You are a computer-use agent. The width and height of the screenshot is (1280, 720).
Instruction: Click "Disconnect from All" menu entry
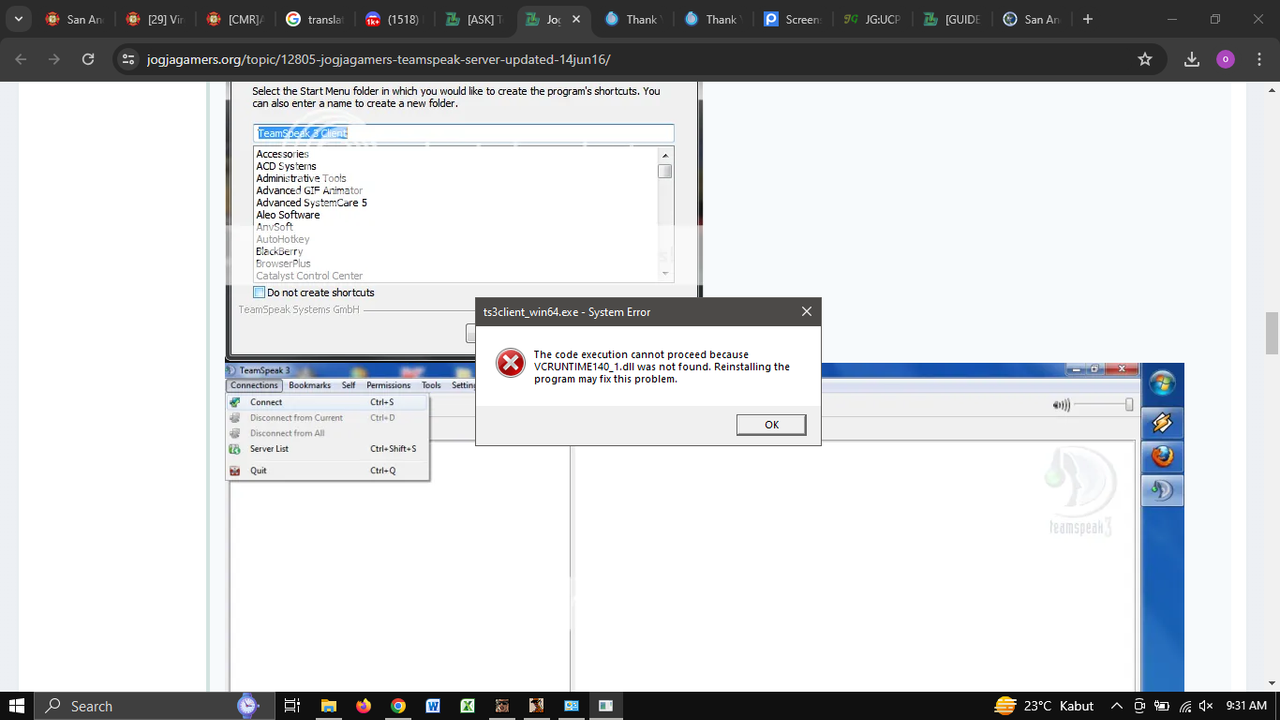click(x=328, y=433)
